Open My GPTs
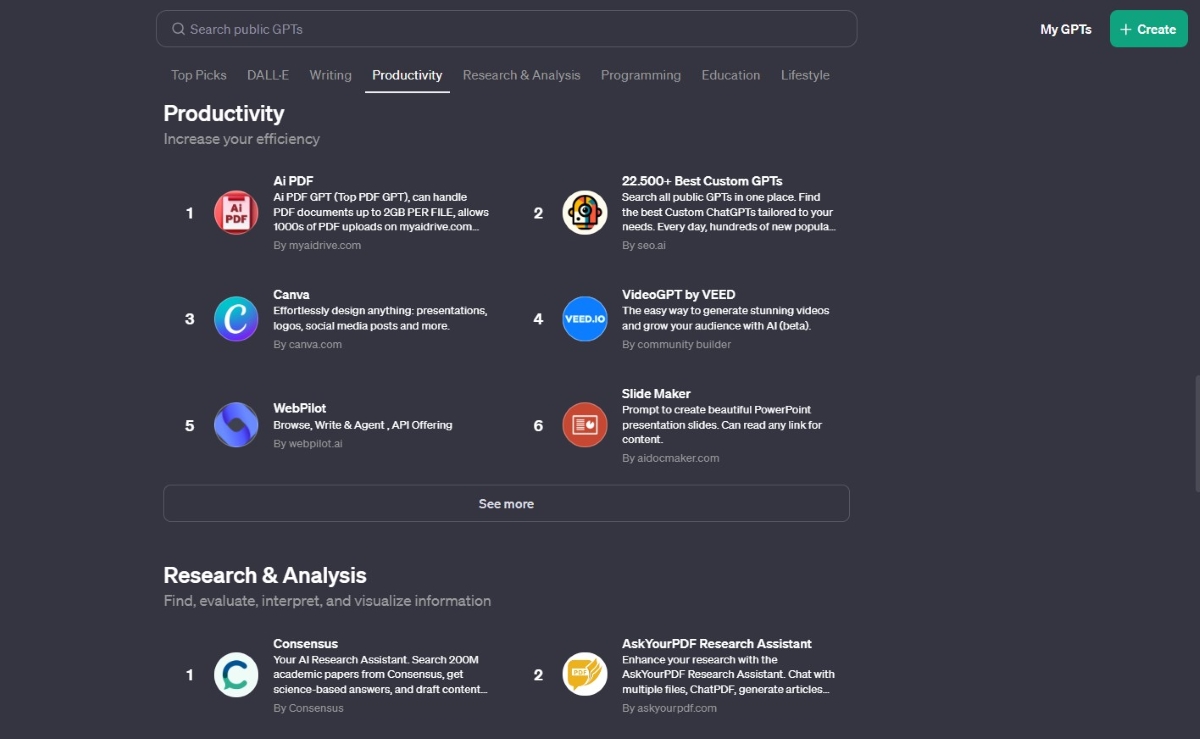This screenshot has height=739, width=1200. [x=1066, y=29]
